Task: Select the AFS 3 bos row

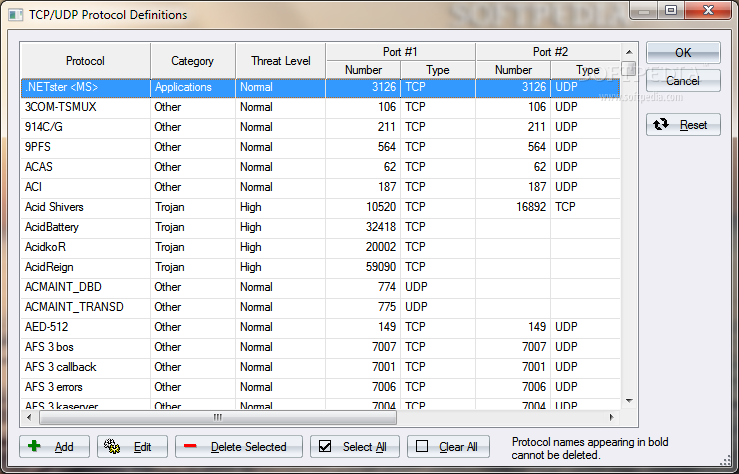Action: tap(320, 347)
